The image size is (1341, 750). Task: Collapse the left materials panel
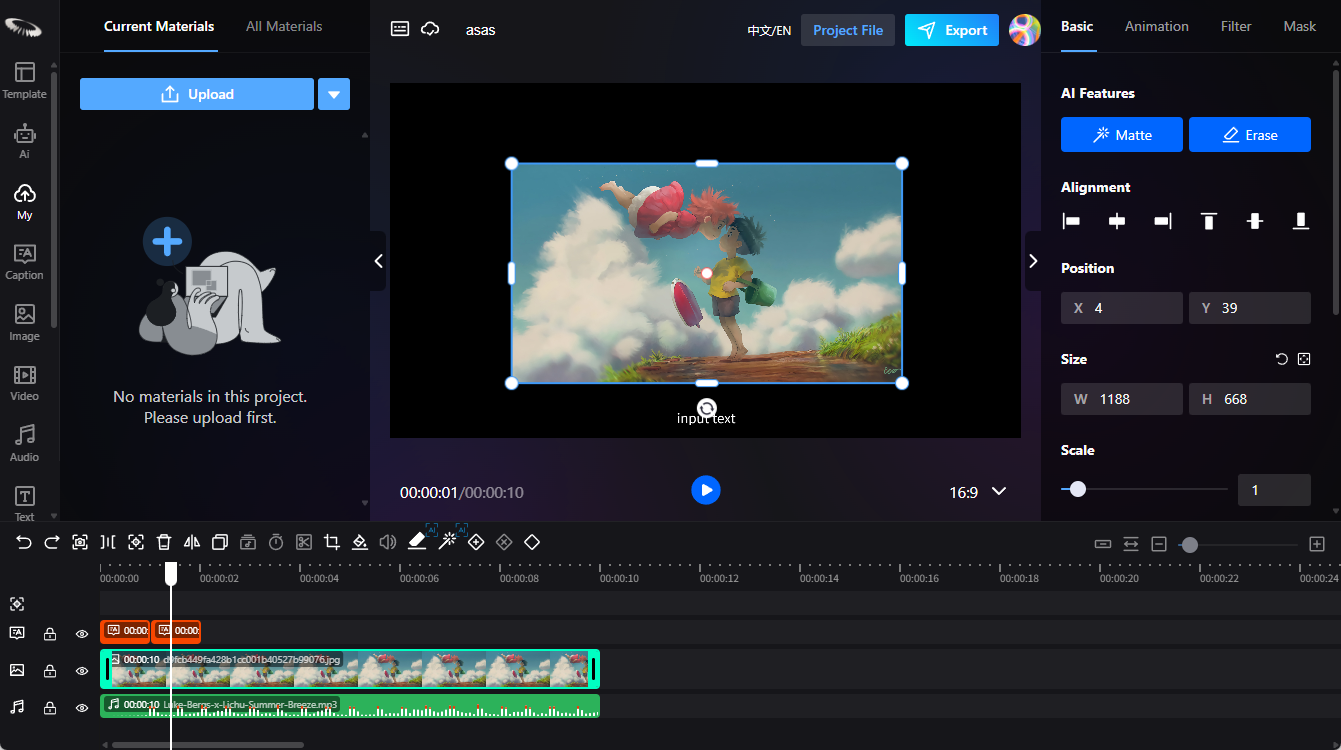378,261
